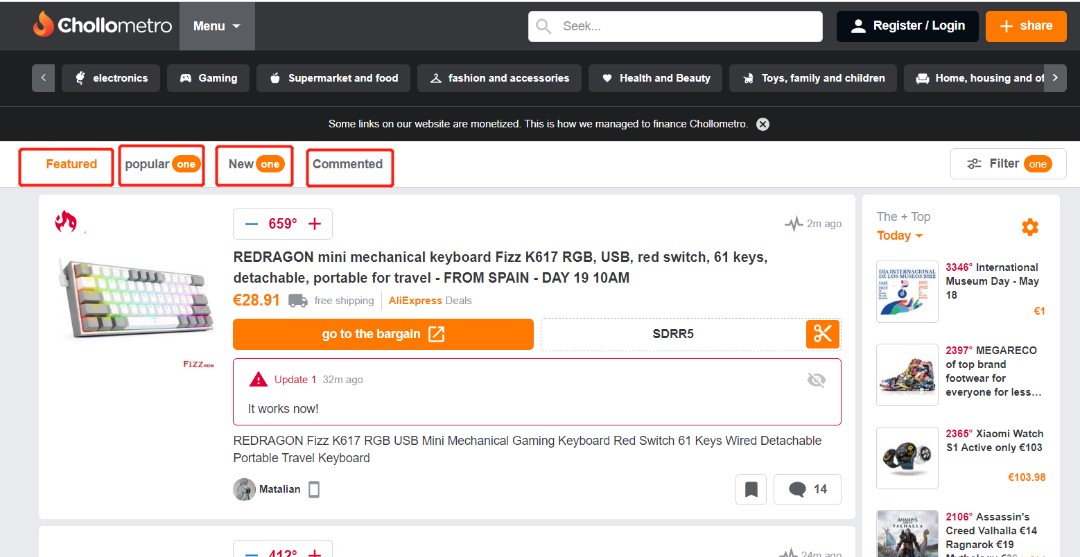The image size is (1080, 557).
Task: Open the MEGARECO top brand footwear deal
Action: click(x=993, y=371)
